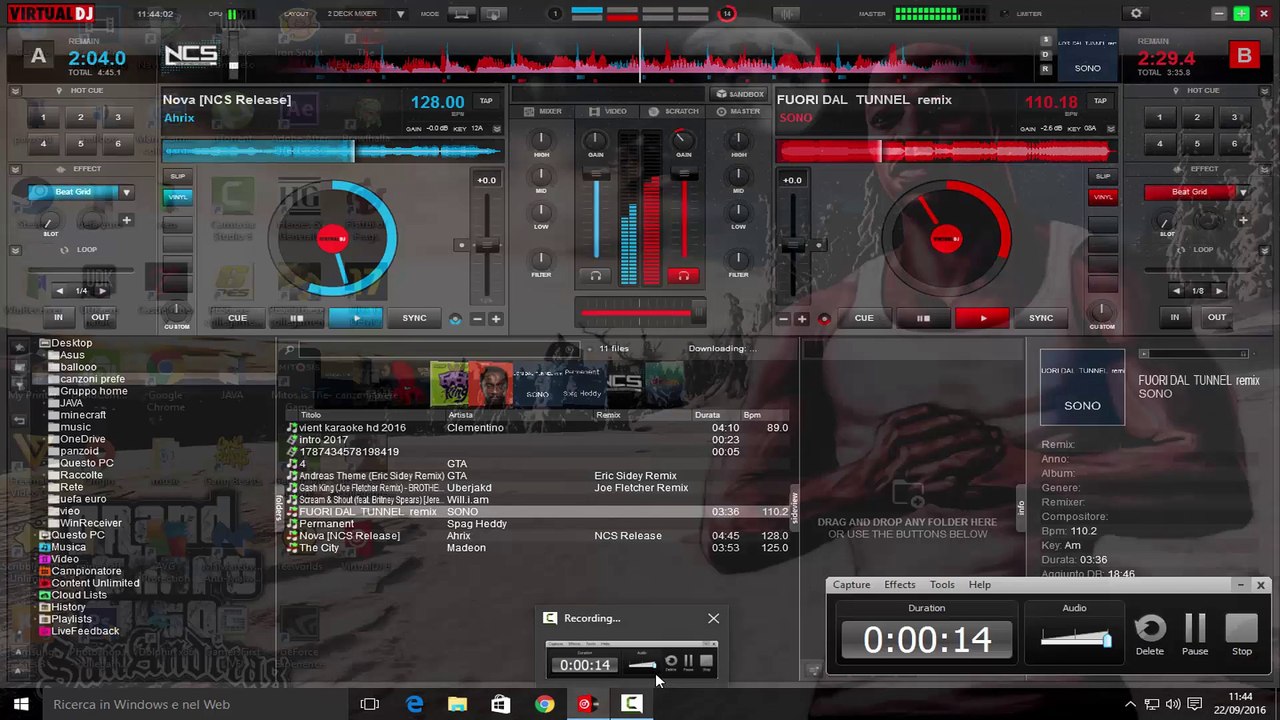Screen dimensions: 1280x720
Task: Switch to the MIXER tab
Action: [x=544, y=111]
